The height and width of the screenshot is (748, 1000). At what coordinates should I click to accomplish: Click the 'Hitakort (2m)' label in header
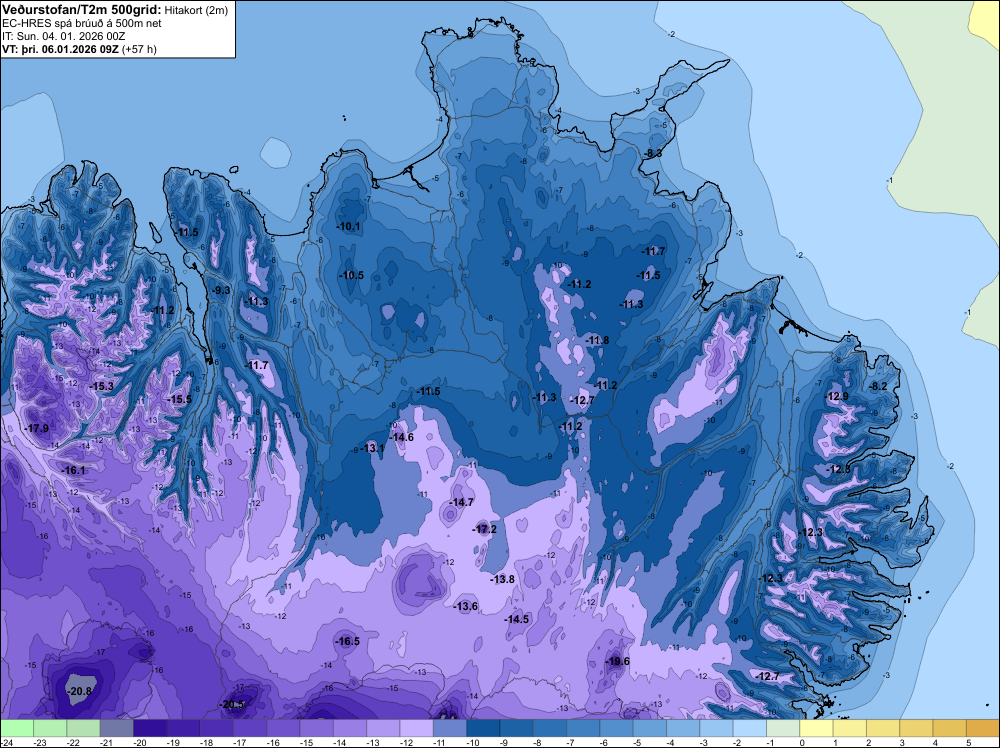tap(195, 9)
